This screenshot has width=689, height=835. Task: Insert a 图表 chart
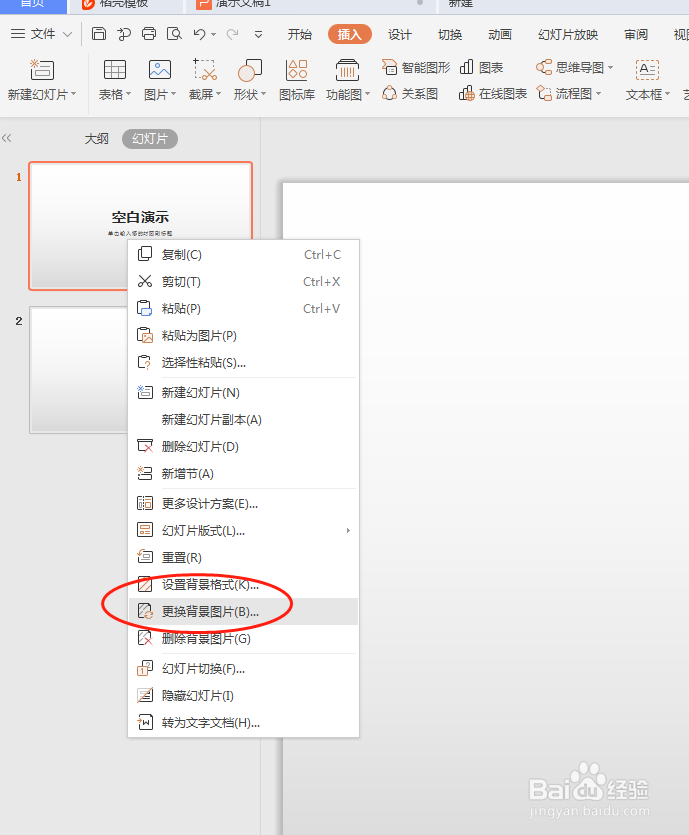tap(481, 68)
